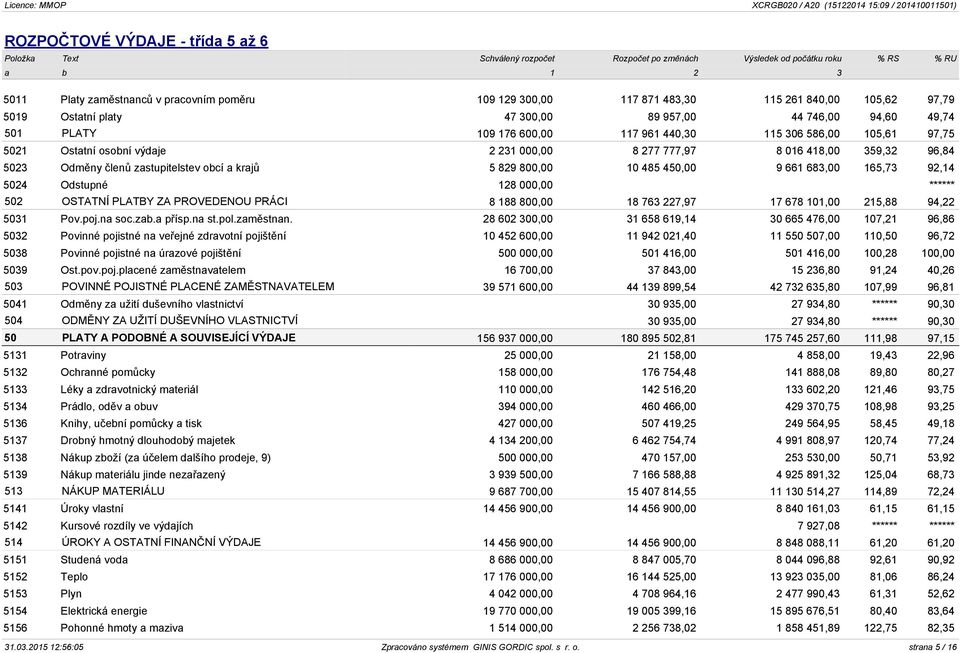Select Knihy, učební pomůcky a tisk row
The image size is (960, 653).
[131, 424]
